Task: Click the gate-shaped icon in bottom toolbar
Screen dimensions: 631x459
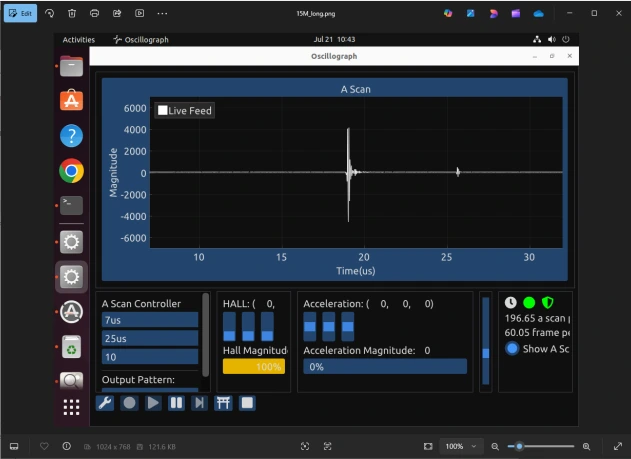Action: [x=223, y=402]
